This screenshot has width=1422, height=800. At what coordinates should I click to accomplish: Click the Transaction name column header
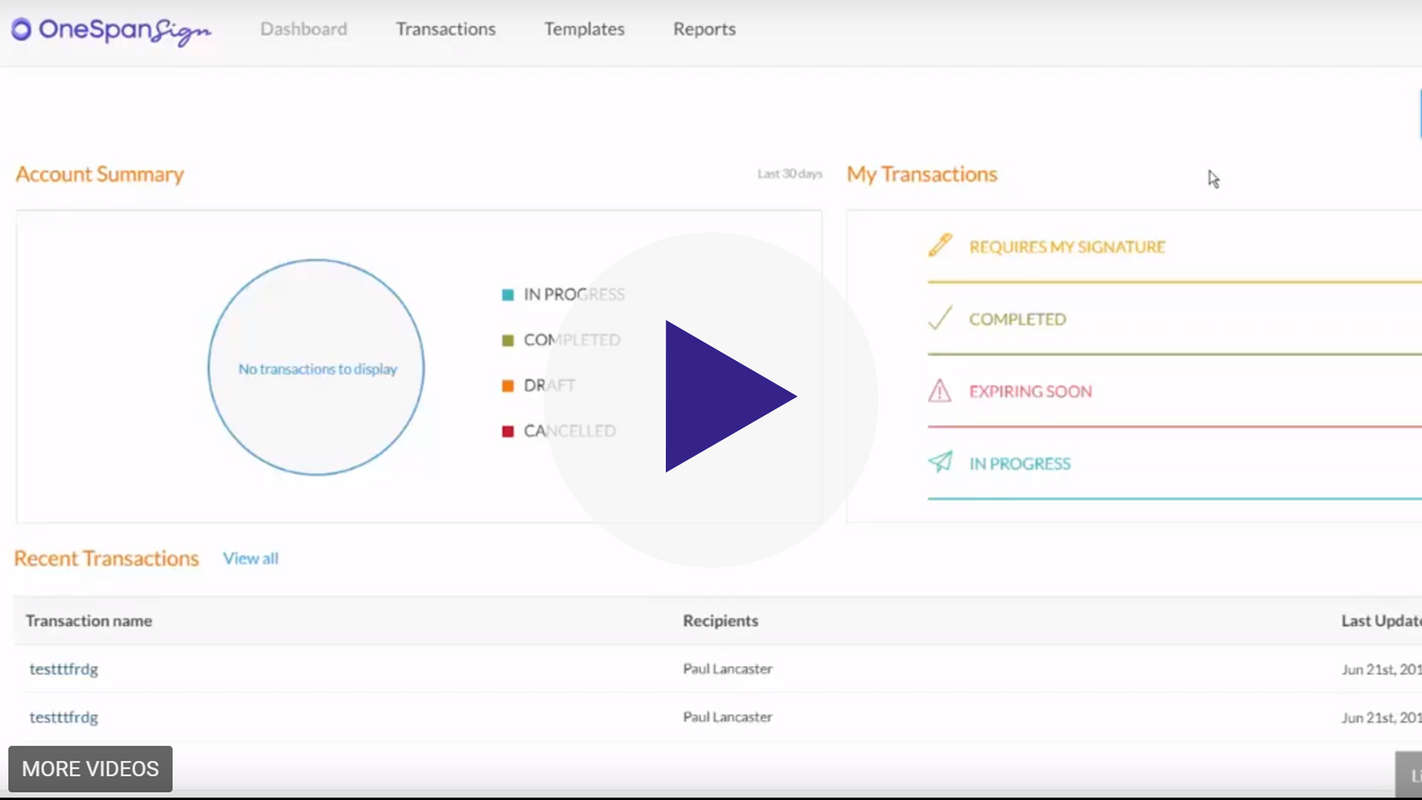[89, 621]
